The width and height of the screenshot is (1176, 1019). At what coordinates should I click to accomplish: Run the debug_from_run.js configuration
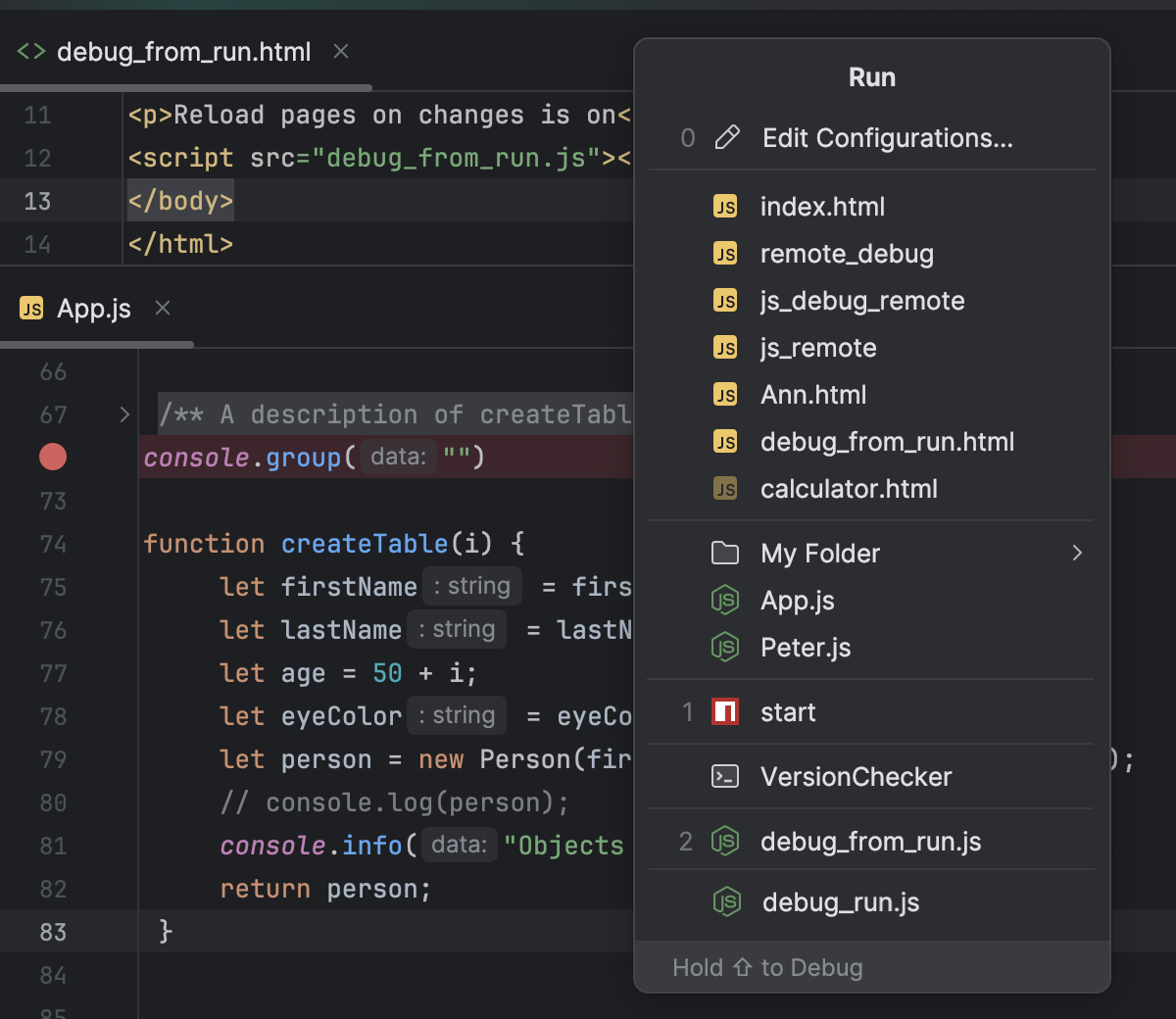(870, 842)
